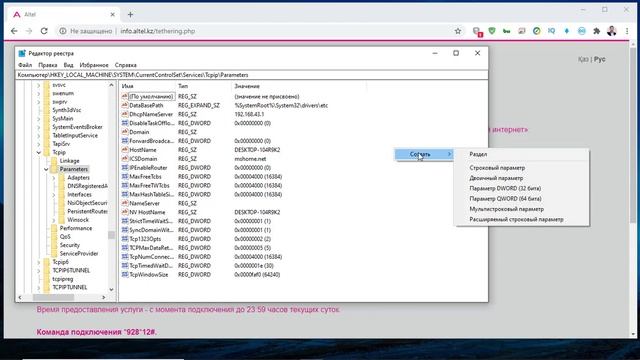Open the Вид menu in Registry Editor

click(68, 65)
